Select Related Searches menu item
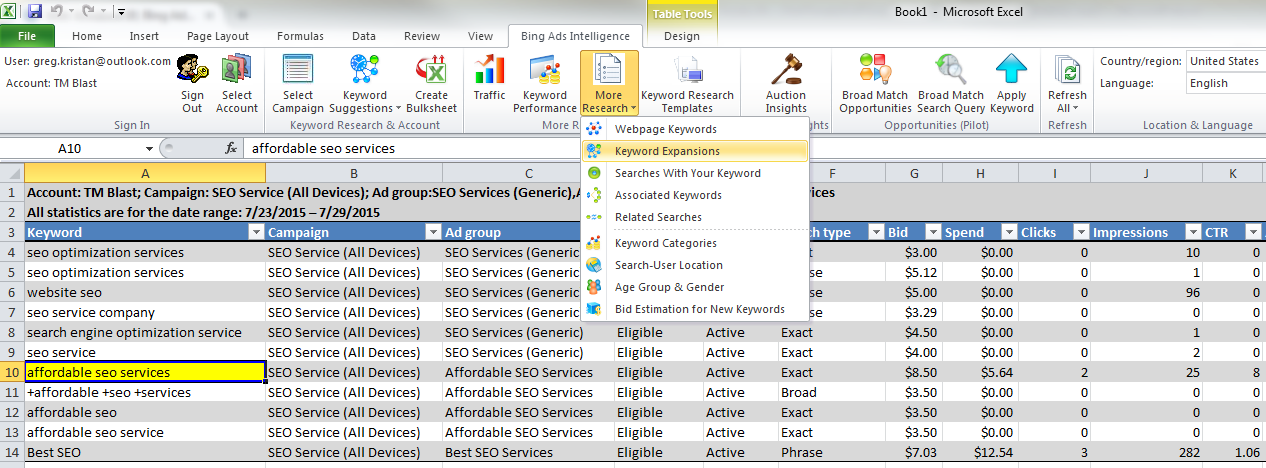Screen dimensions: 1266x468 point(695,217)
